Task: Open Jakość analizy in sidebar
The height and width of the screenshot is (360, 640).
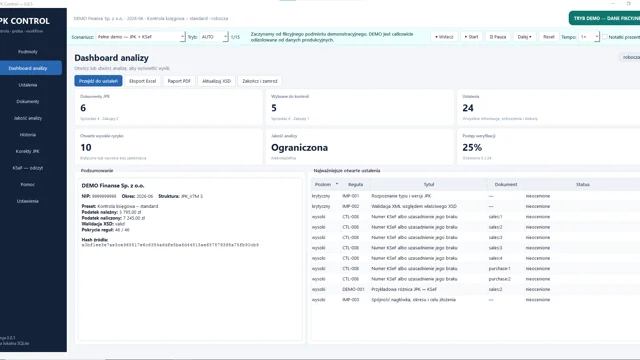Action: click(28, 118)
